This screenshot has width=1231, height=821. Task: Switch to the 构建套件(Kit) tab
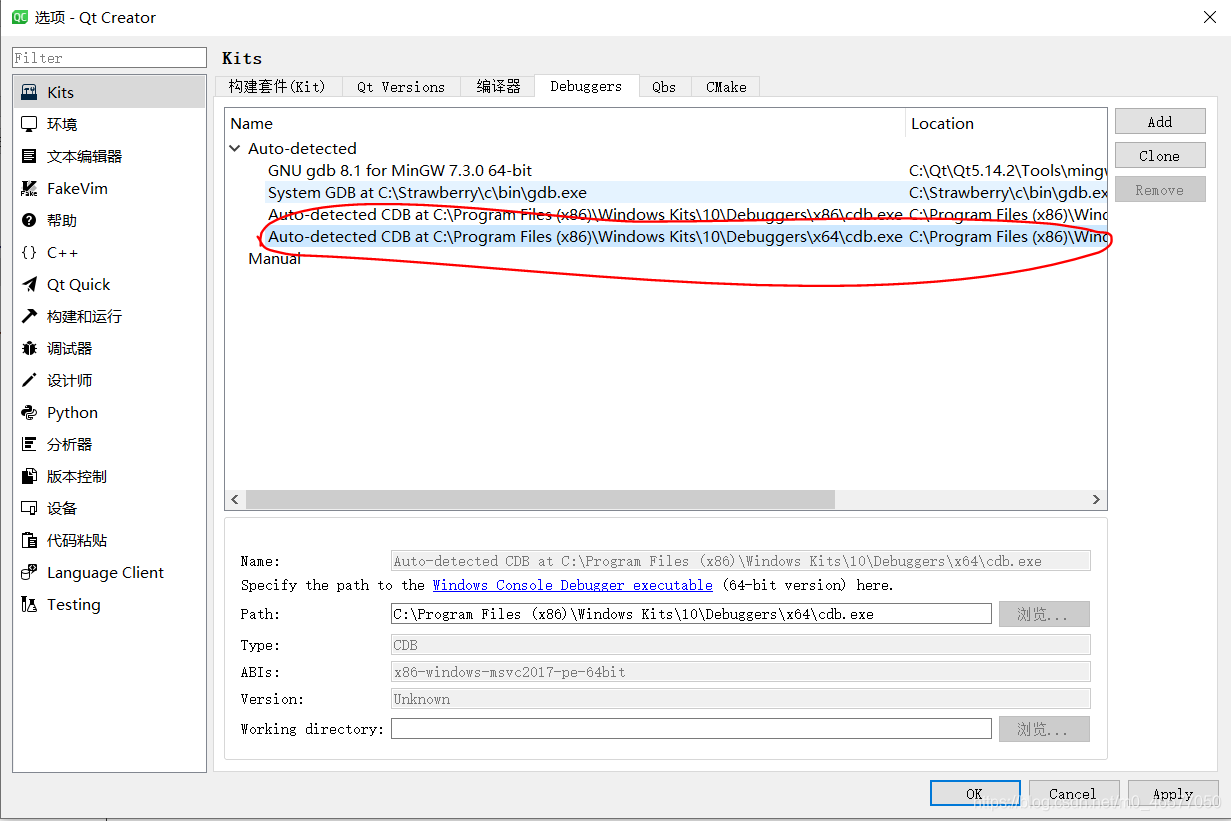[x=277, y=87]
